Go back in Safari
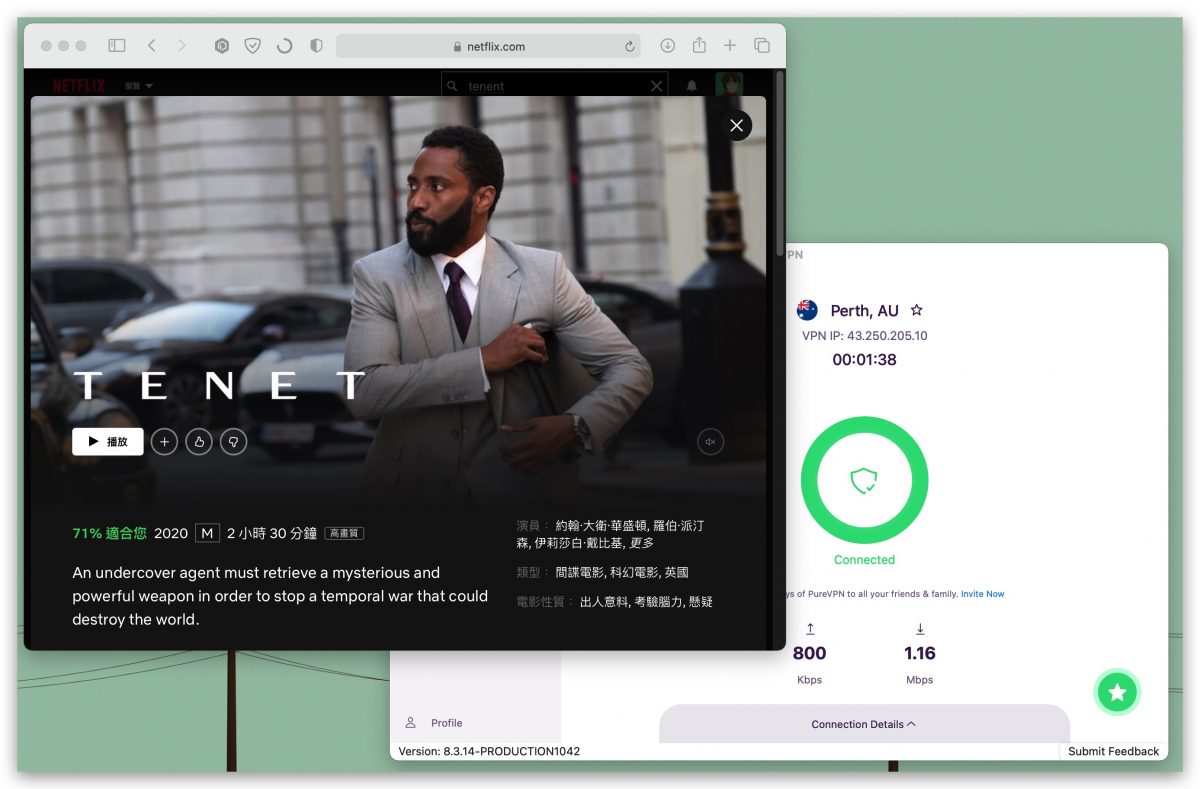 coord(151,46)
